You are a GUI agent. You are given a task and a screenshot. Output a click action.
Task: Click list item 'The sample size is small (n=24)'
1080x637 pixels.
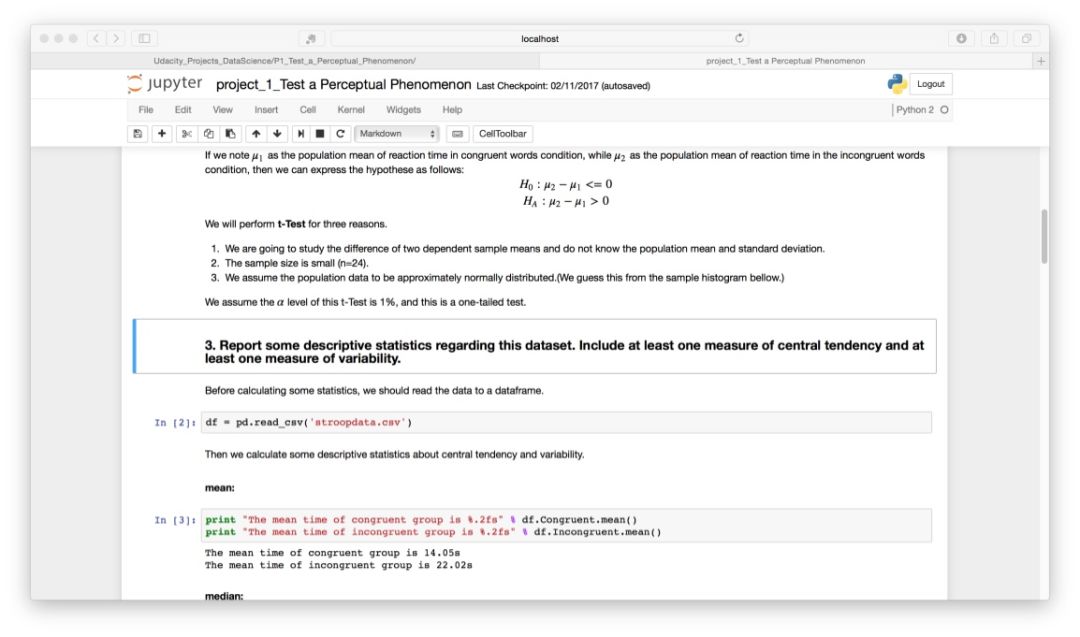coord(296,263)
